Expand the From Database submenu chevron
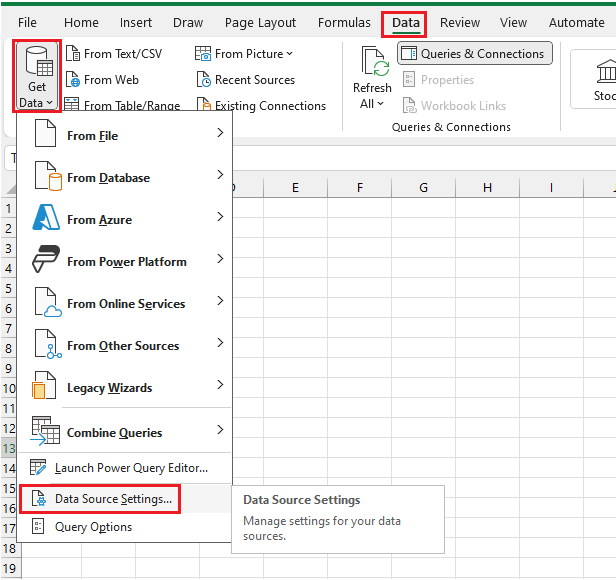The height and width of the screenshot is (580, 616). point(220,174)
